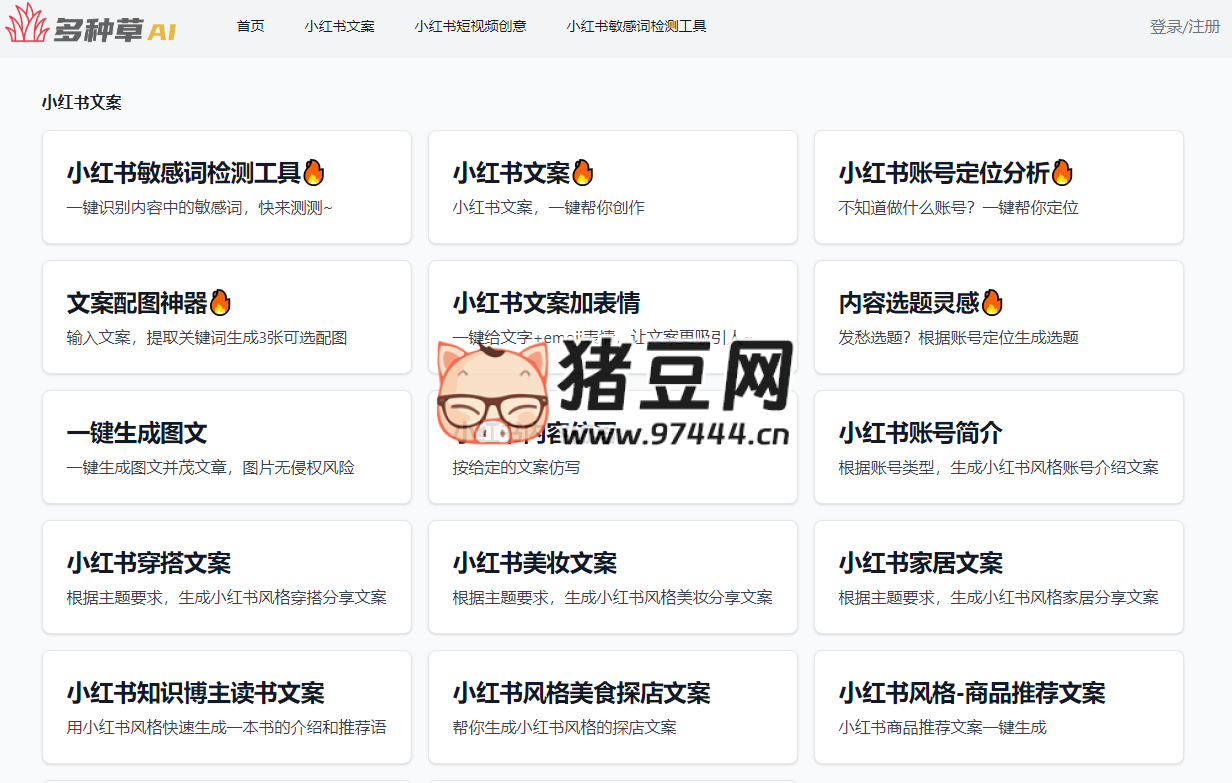This screenshot has width=1232, height=783.
Task: Click description 用小红书风格快速生成一本书的介绍和推荐语
Action: tap(227, 728)
